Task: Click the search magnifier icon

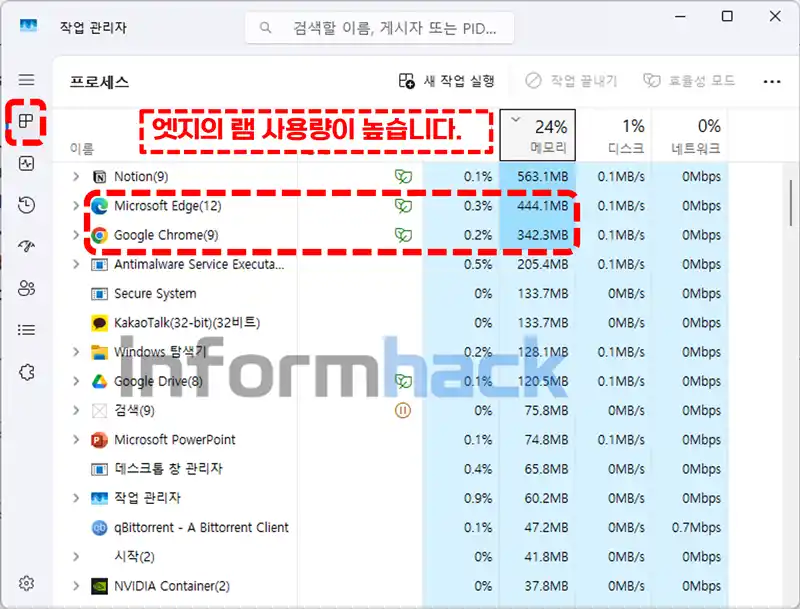Action: pos(265,27)
